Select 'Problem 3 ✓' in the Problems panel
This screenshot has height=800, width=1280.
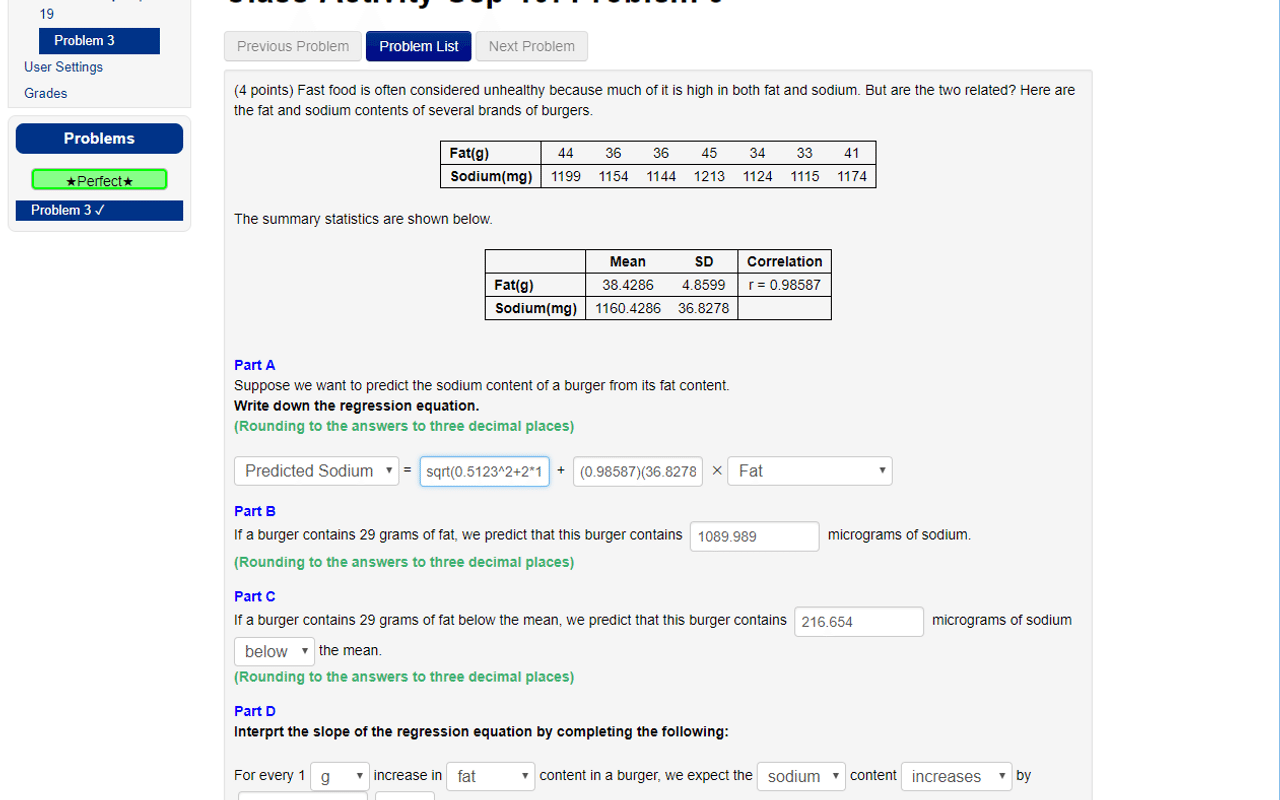[99, 210]
